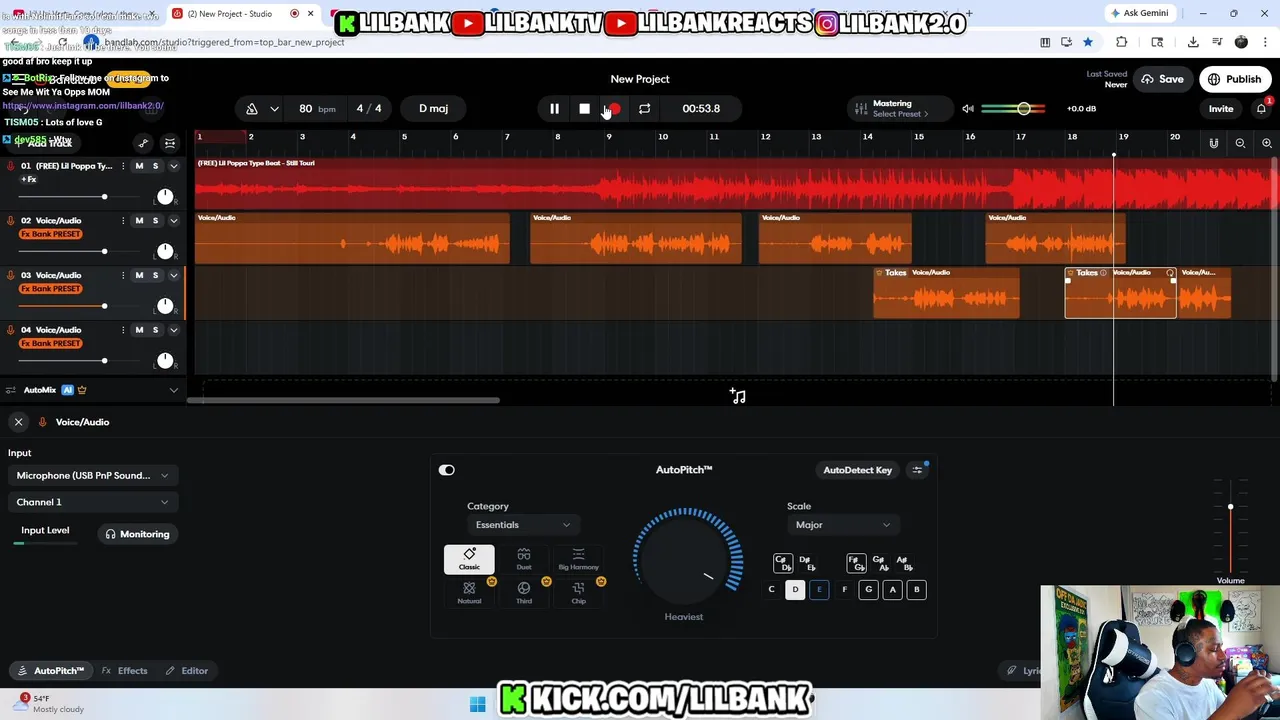Image resolution: width=1280 pixels, height=720 pixels.
Task: Open Fx Bank PRESET on track 02
Action: click(x=51, y=234)
